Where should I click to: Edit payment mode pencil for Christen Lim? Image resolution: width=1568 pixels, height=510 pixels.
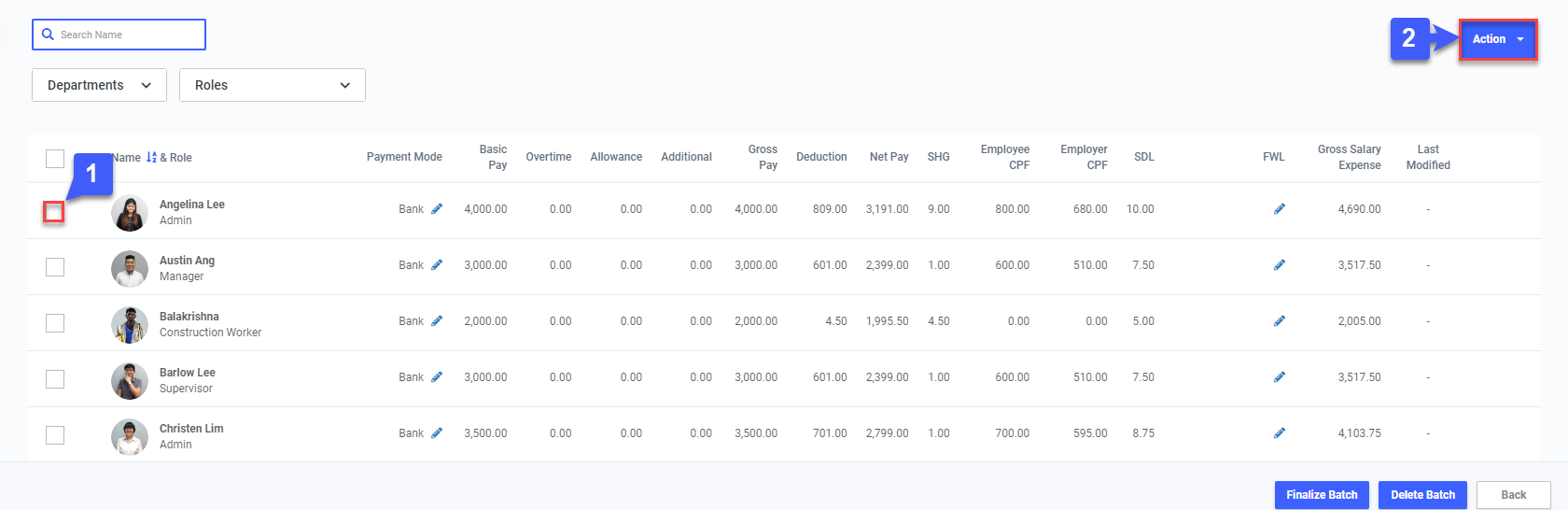[x=437, y=433]
